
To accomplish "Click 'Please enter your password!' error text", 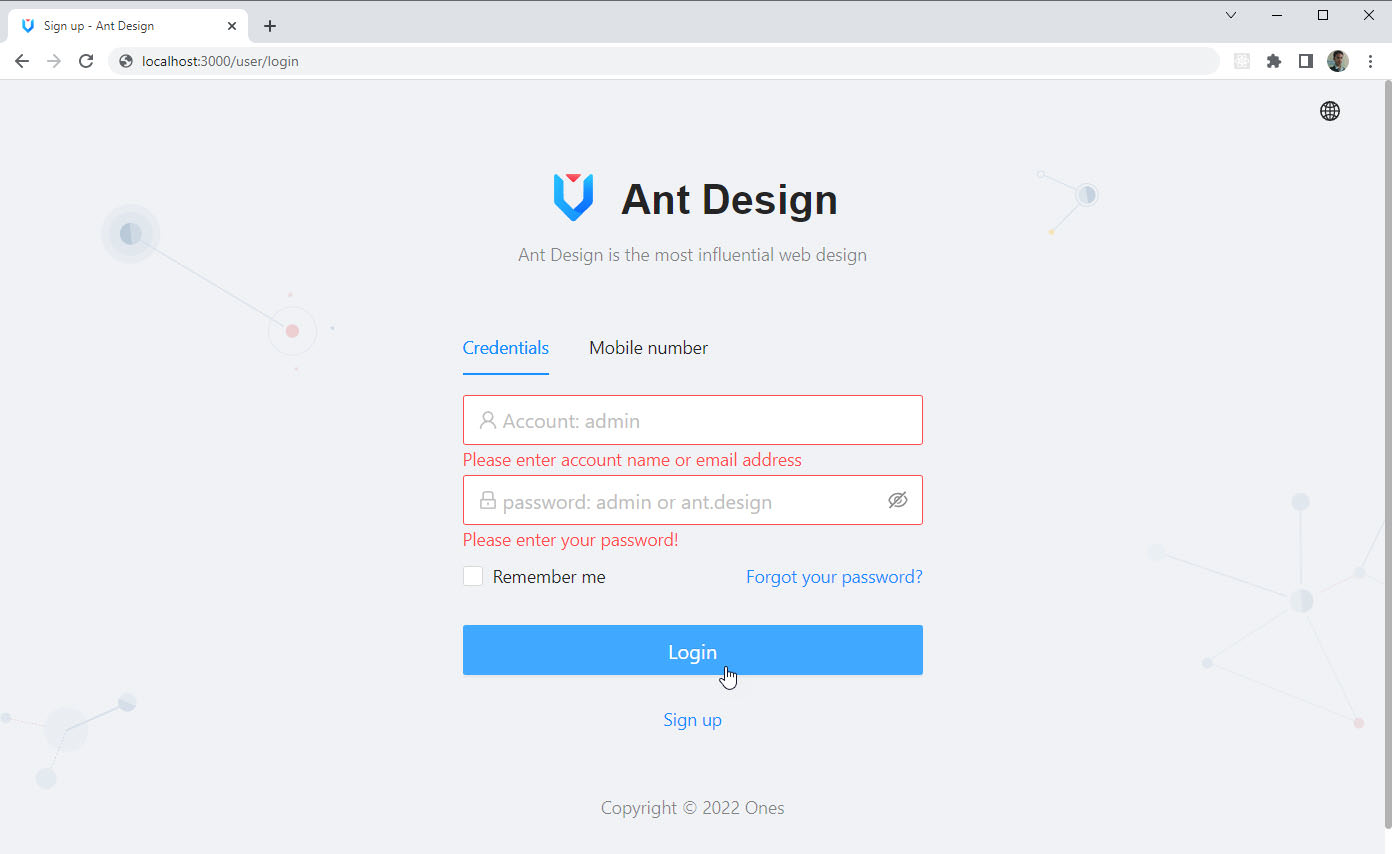I will [570, 540].
